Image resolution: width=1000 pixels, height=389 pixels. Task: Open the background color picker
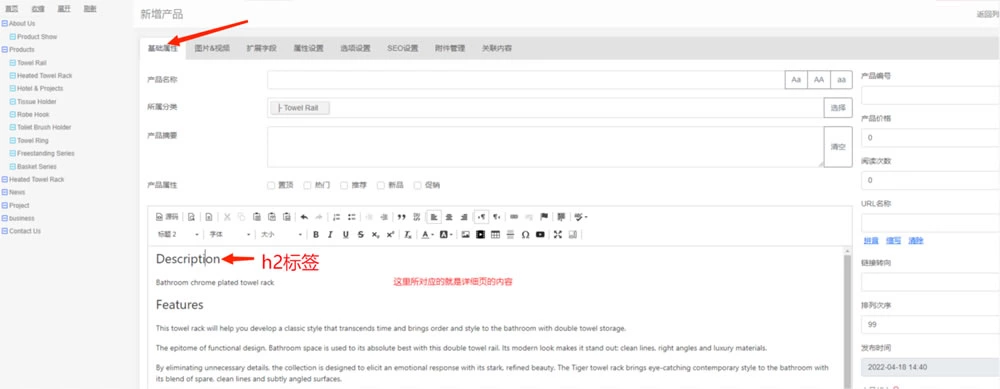point(447,235)
